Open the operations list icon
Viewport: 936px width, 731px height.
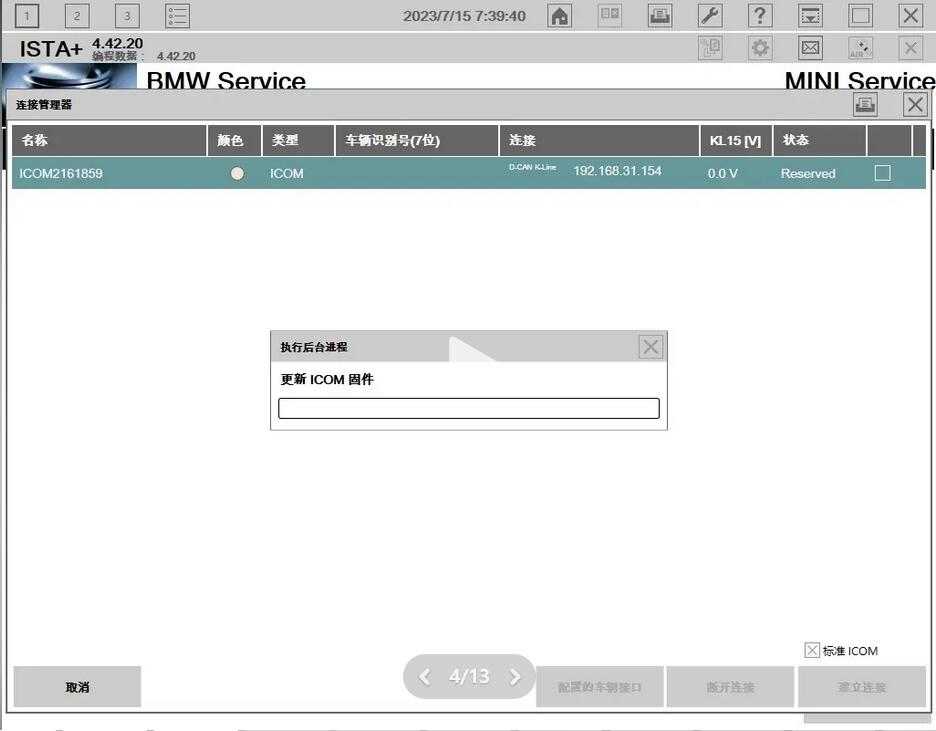coord(178,16)
